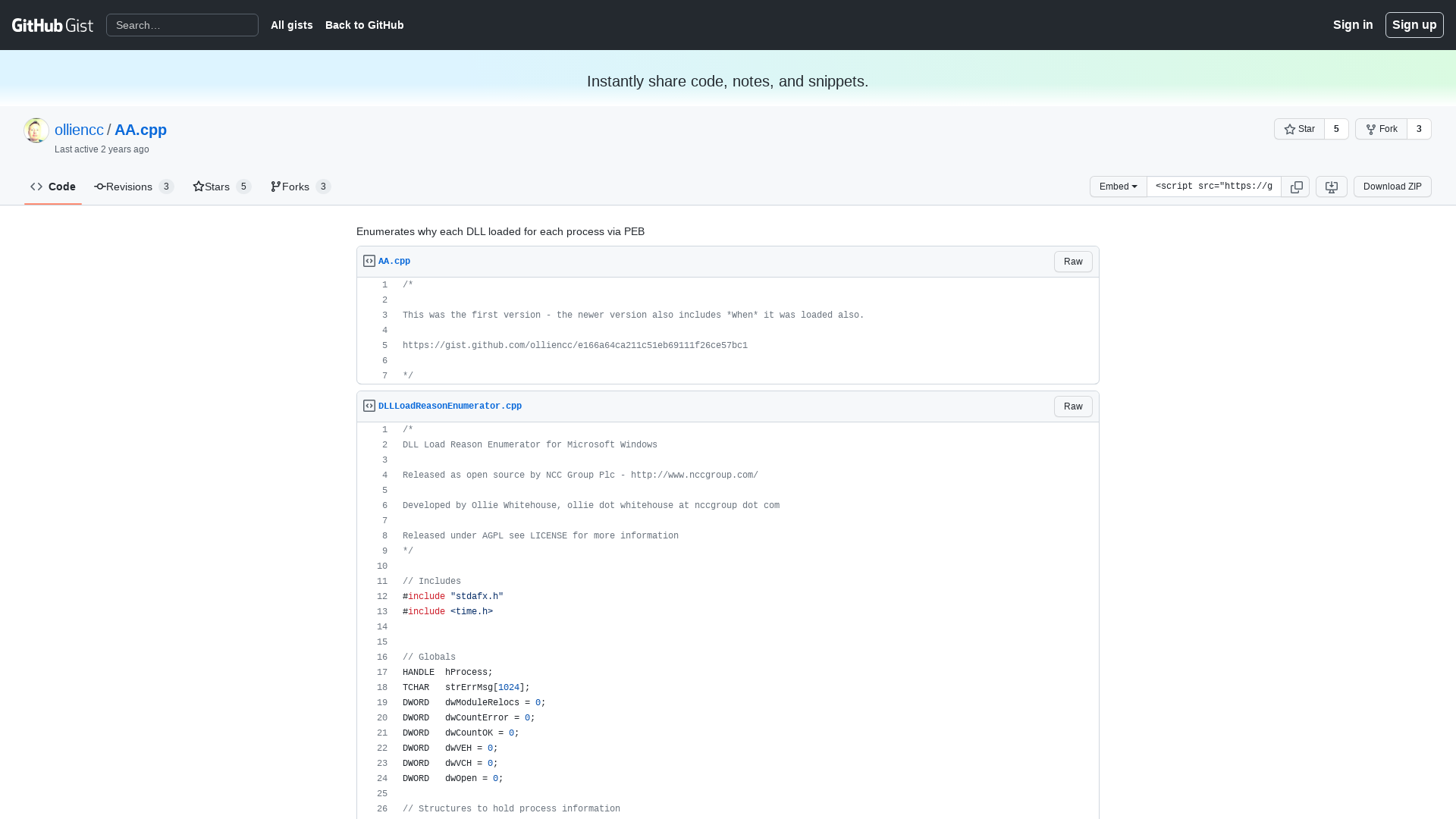Viewport: 1456px width, 819px height.
Task: Click the gist.github.com URL comment line
Action: point(575,346)
